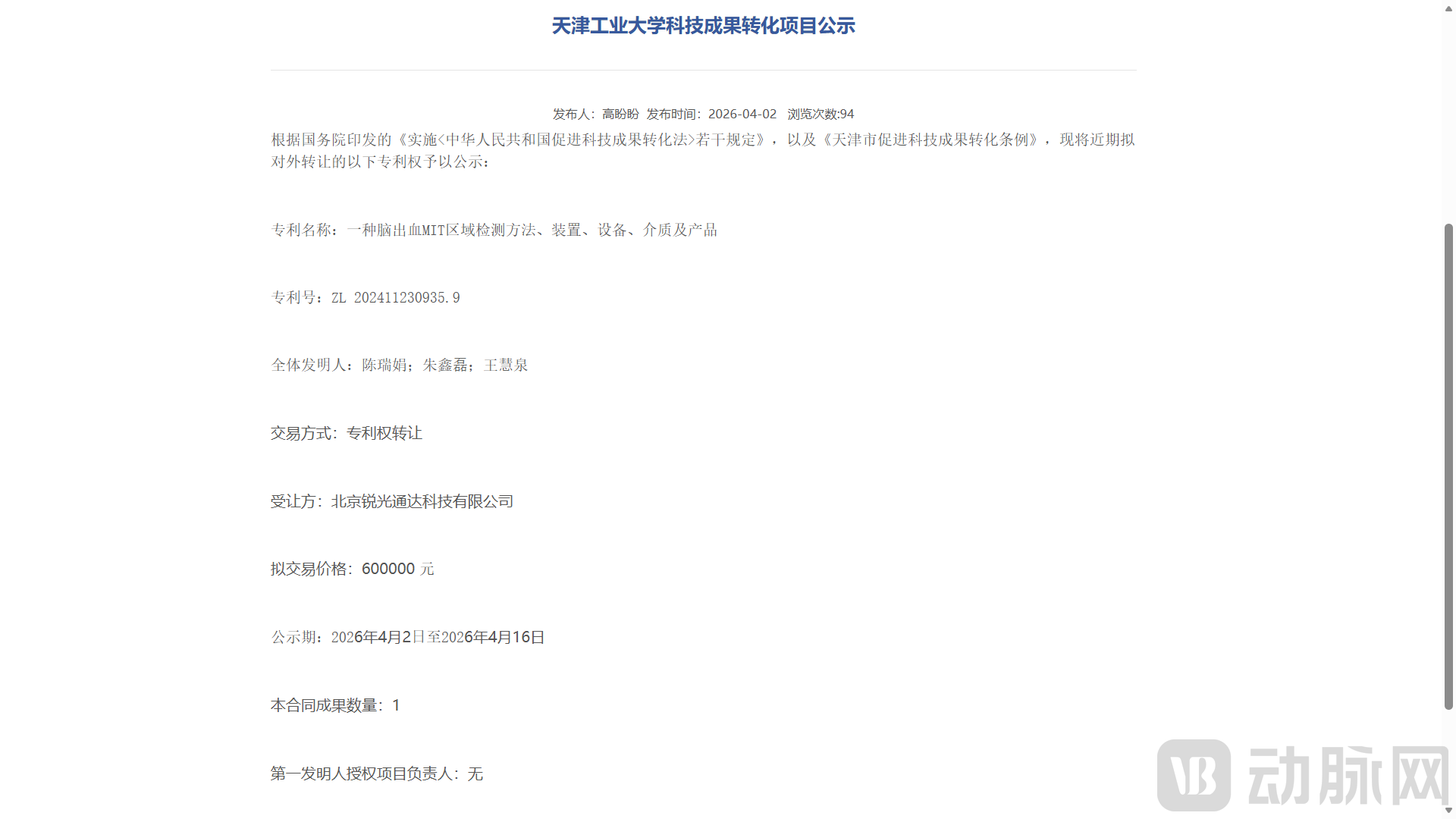Click the transaction type 专利权转让
This screenshot has height=819, width=1456.
coord(384,433)
